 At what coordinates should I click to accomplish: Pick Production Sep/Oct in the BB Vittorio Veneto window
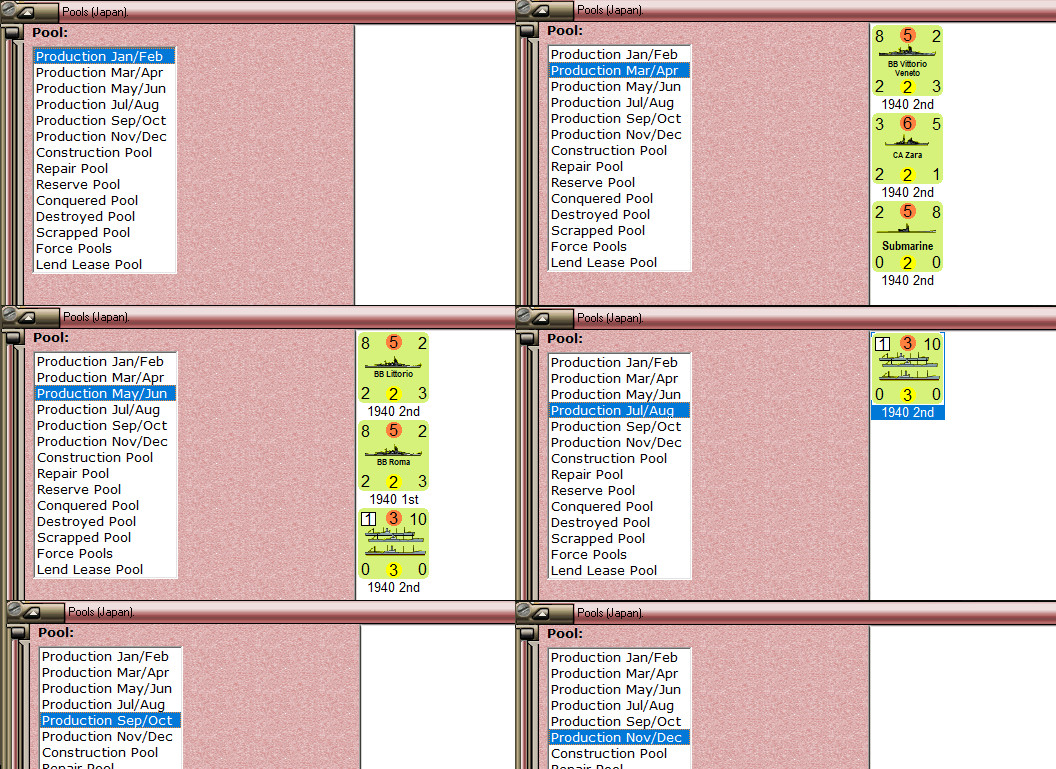click(x=619, y=119)
